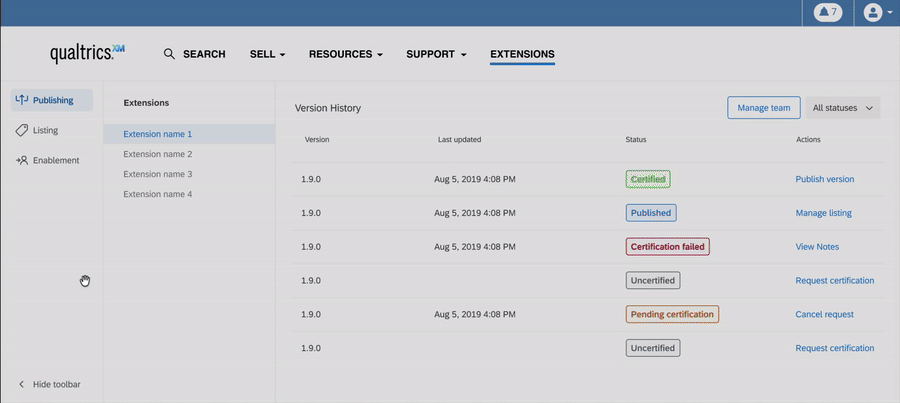Click the Listing tag icon
The image size is (900, 403).
pos(21,130)
